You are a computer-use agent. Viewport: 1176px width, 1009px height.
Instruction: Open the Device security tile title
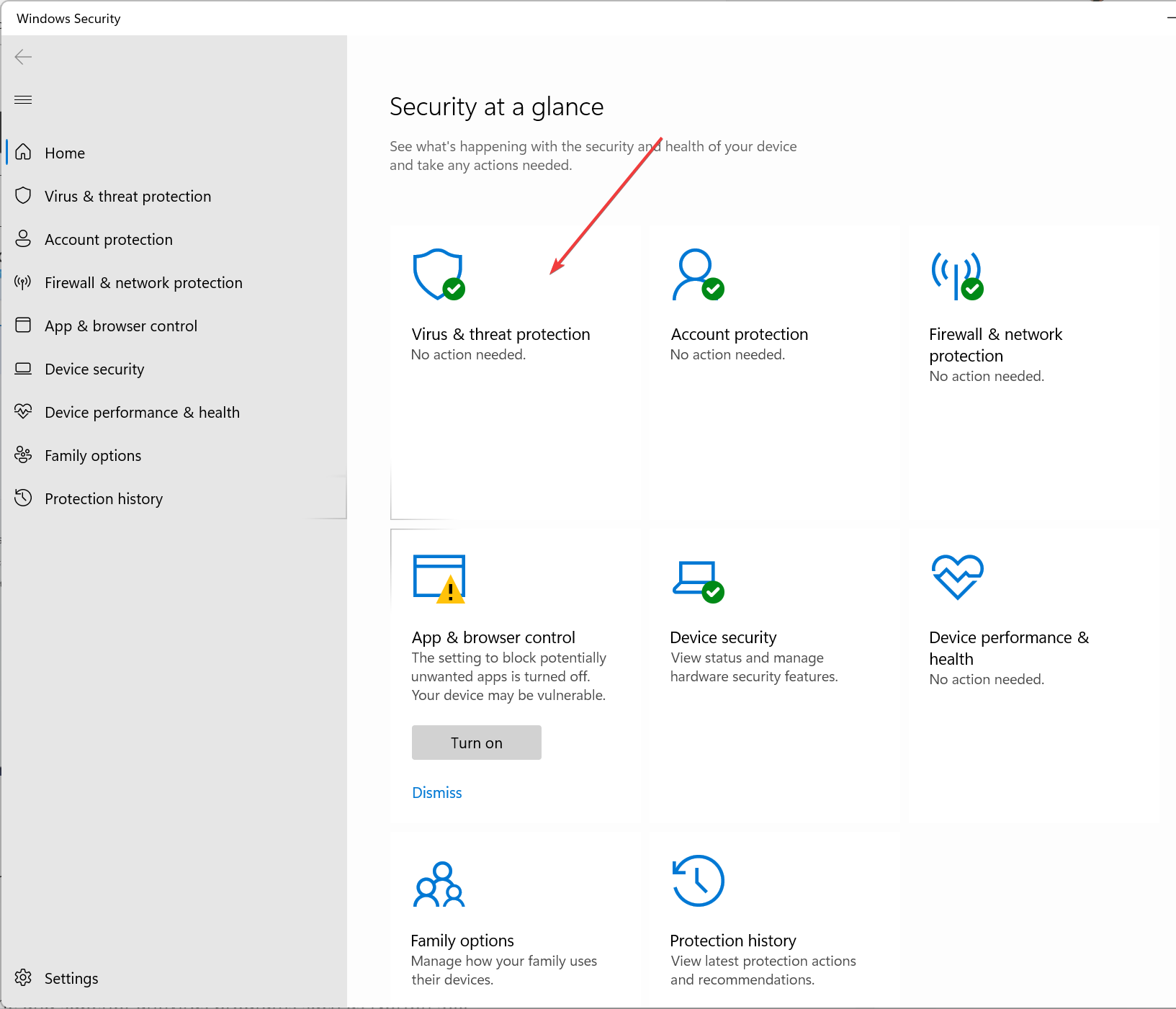(723, 637)
